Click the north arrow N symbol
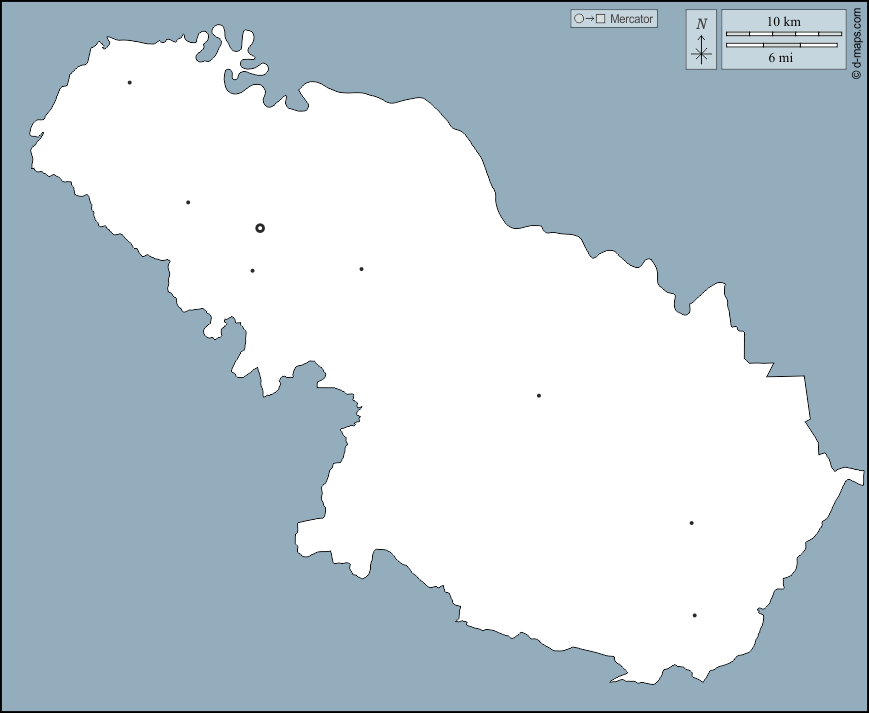The image size is (869, 713). (702, 24)
